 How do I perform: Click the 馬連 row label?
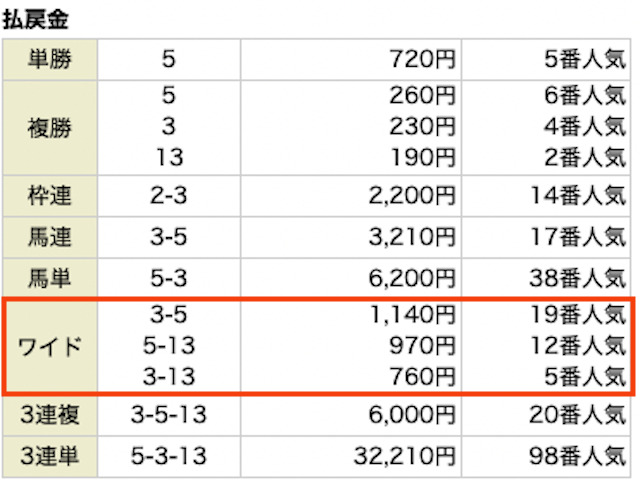click(x=50, y=236)
